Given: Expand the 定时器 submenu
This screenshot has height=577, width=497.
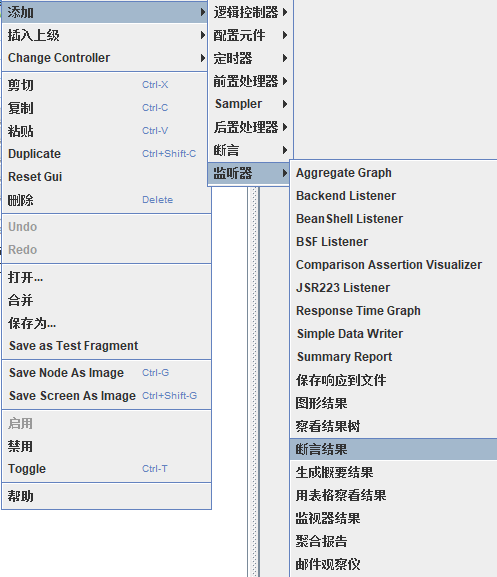Looking at the screenshot, I should [x=250, y=58].
